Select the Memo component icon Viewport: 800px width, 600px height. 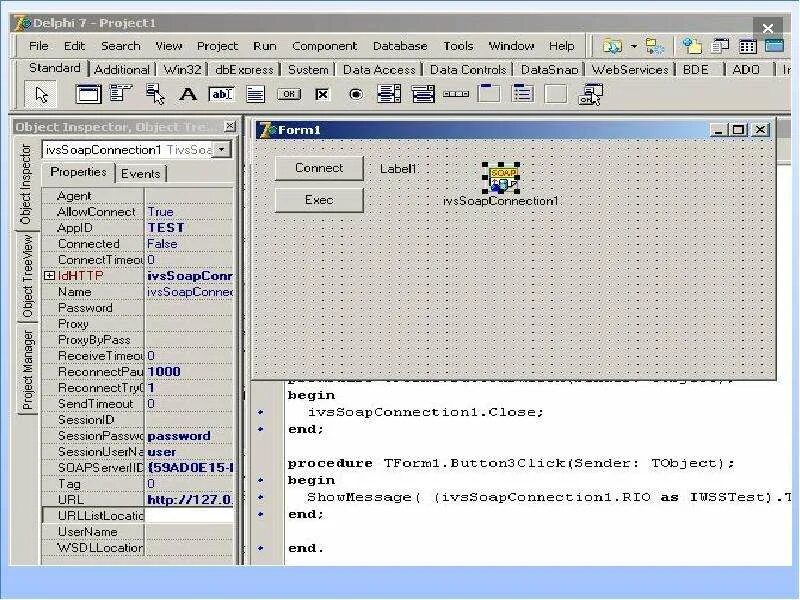click(255, 94)
